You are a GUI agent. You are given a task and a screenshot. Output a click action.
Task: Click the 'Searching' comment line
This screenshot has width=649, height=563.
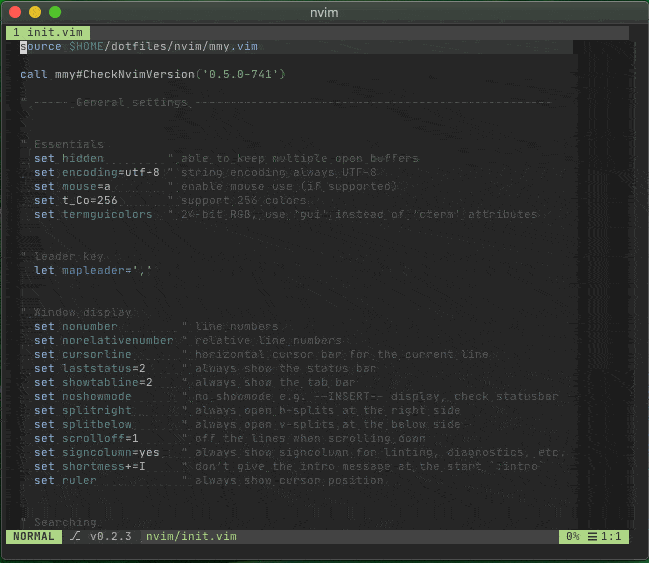click(58, 522)
